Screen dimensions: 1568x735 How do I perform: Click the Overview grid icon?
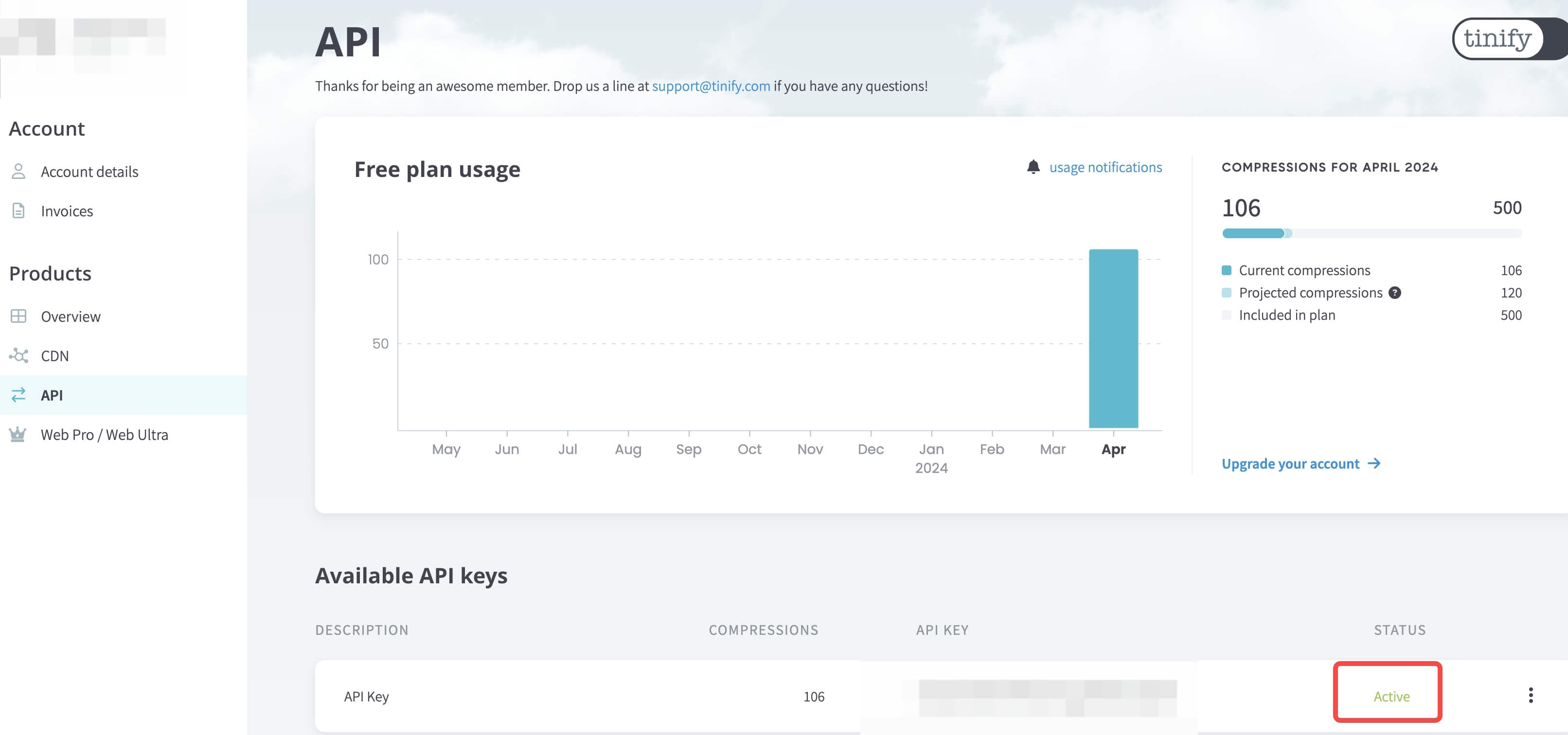point(18,316)
